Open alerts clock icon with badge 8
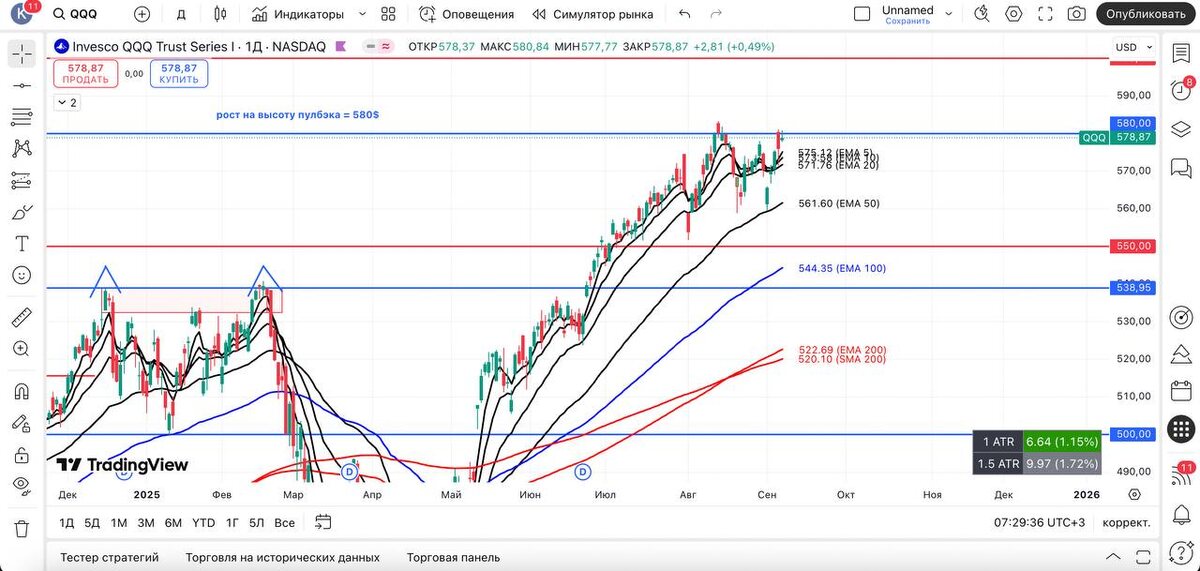1200x571 pixels. [x=1181, y=90]
